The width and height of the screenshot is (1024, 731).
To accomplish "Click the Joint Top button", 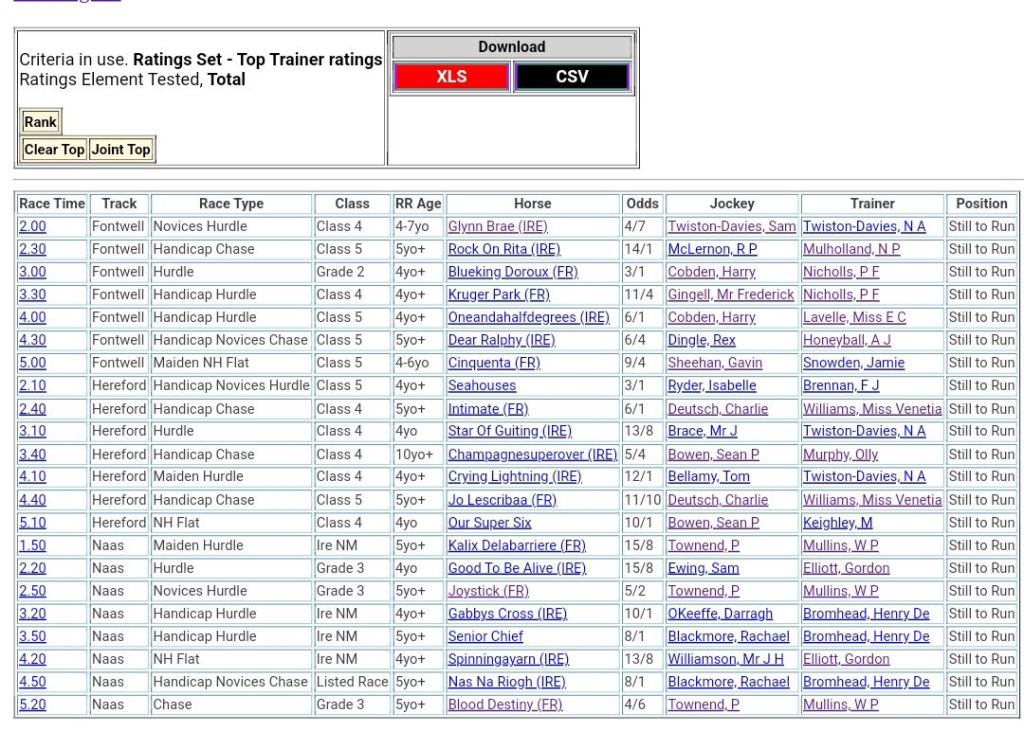I will pos(121,150).
